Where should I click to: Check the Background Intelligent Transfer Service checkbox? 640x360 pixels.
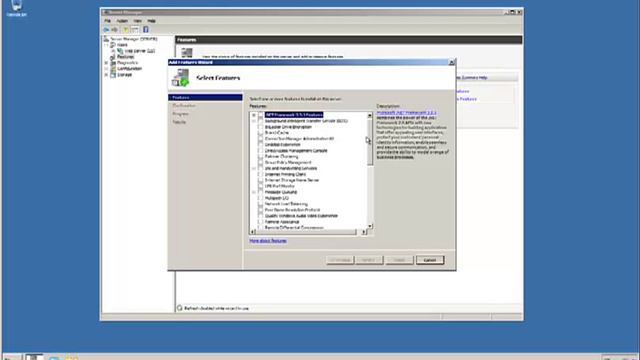point(260,121)
